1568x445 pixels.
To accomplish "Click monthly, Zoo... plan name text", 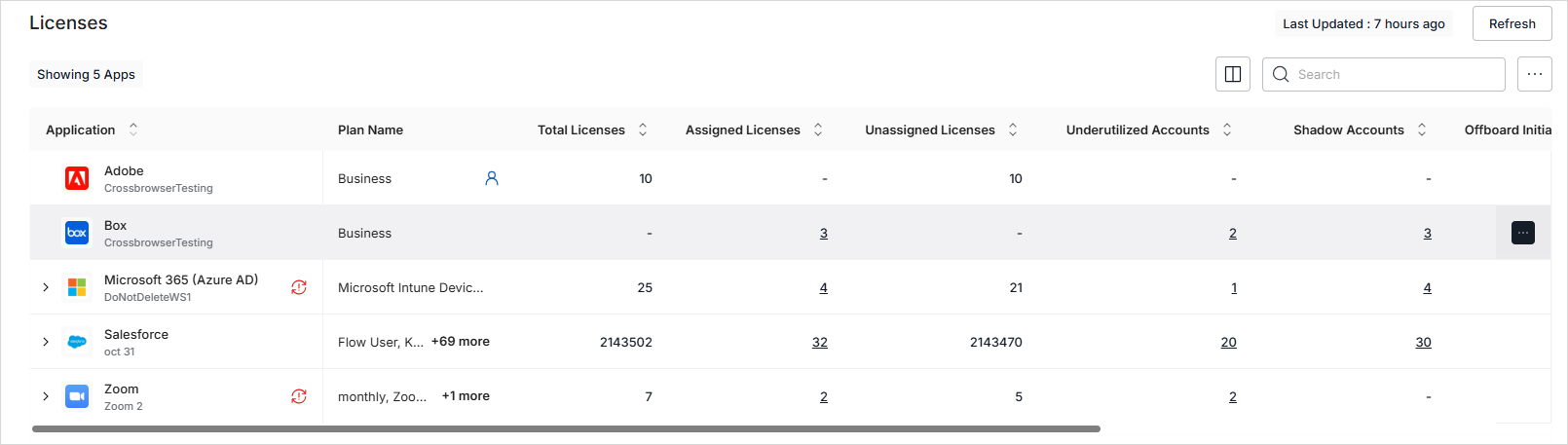I will pyautogui.click(x=382, y=396).
